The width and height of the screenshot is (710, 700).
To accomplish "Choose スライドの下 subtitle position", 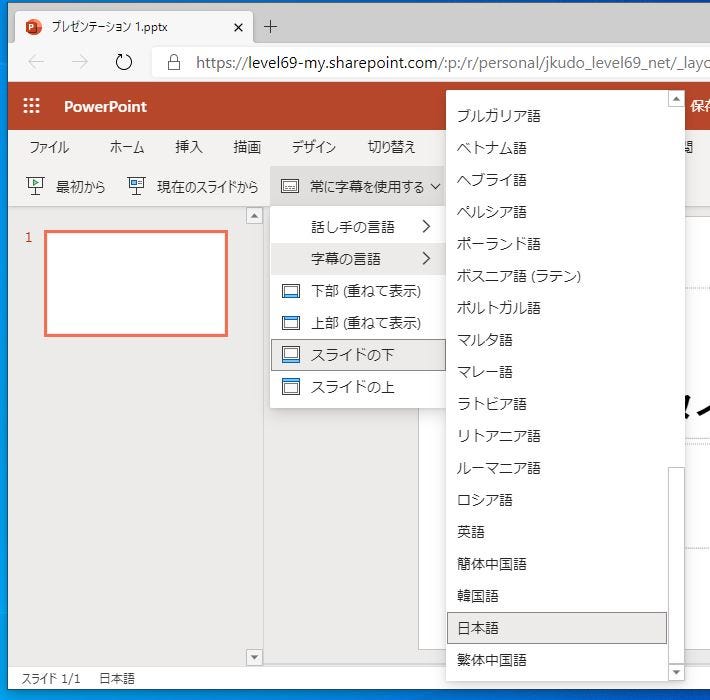I will coord(358,355).
